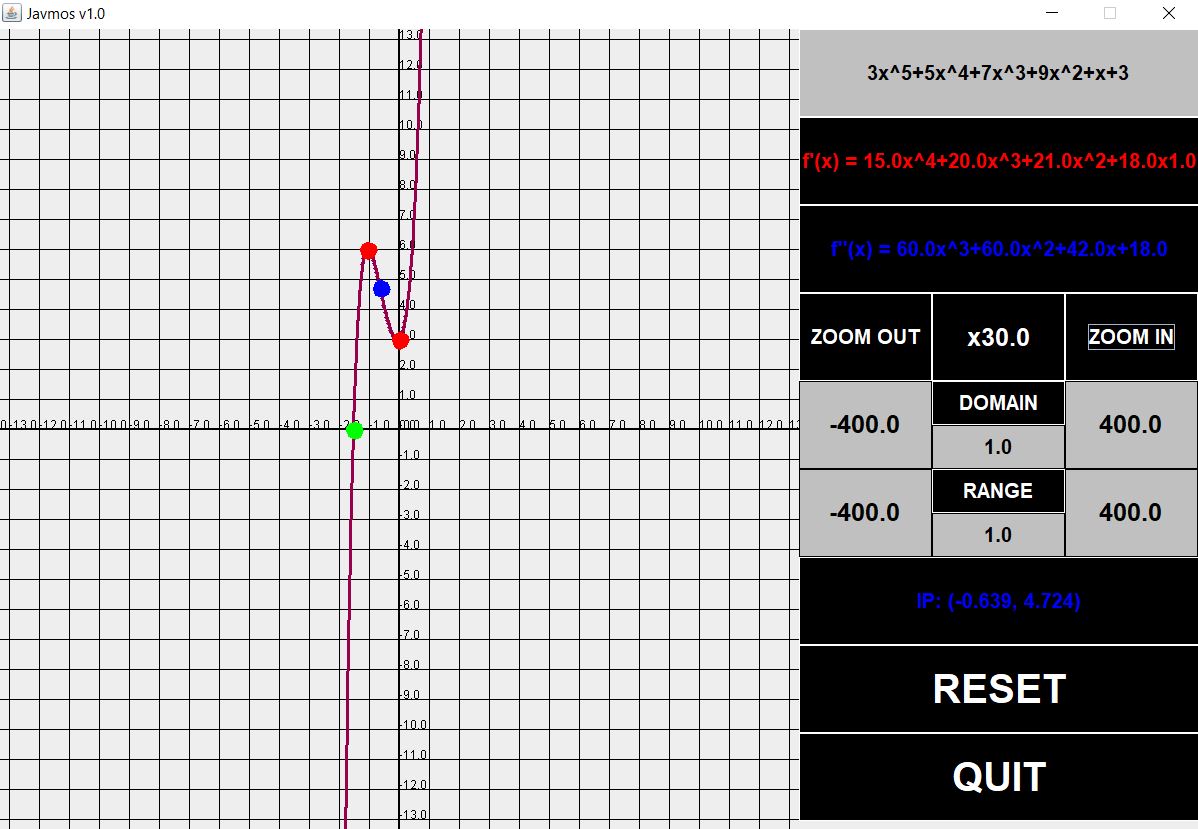The image size is (1198, 829).
Task: Click the Javmos Java icon in title bar
Action: tap(11, 13)
